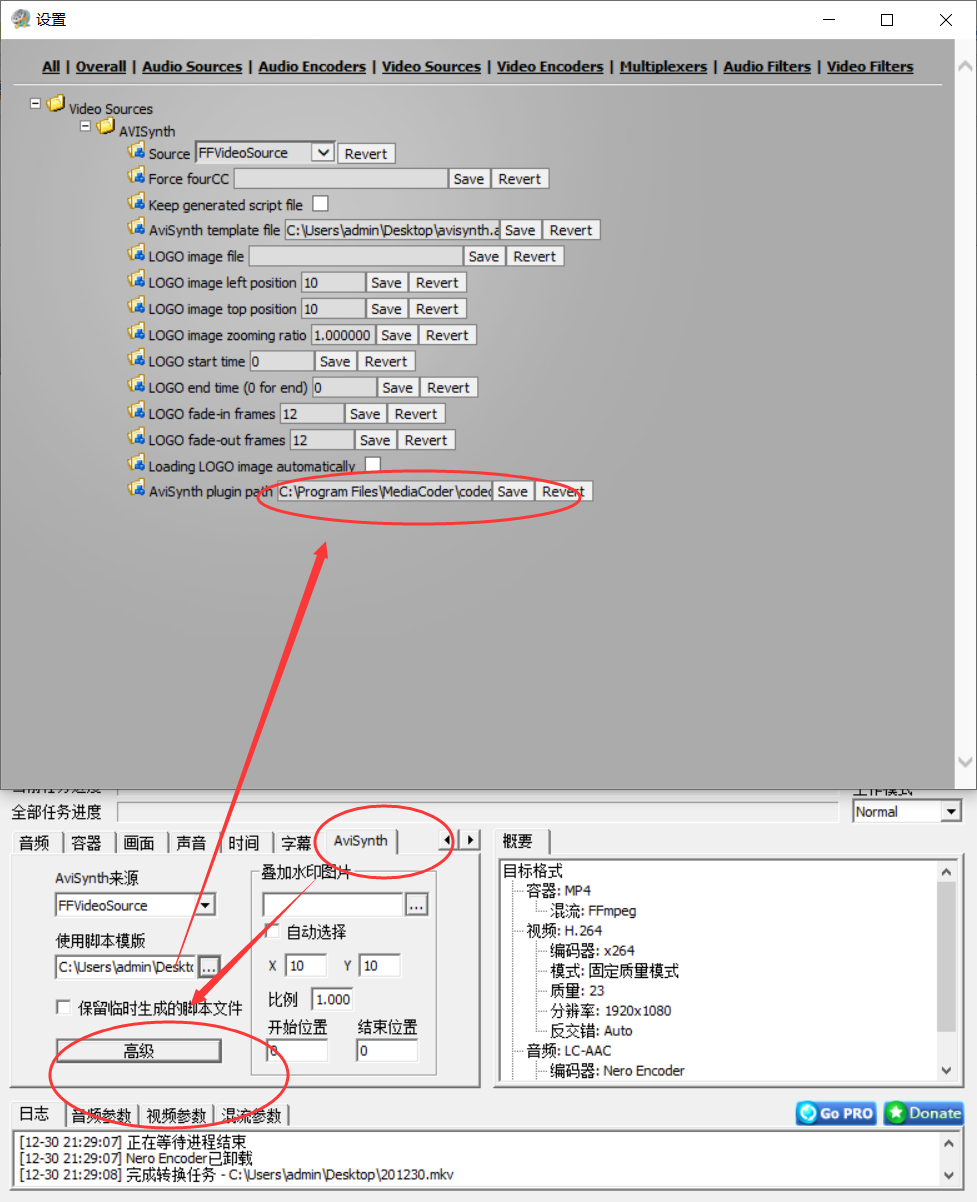Open the watermark image browse (...) icon

pyautogui.click(x=417, y=903)
